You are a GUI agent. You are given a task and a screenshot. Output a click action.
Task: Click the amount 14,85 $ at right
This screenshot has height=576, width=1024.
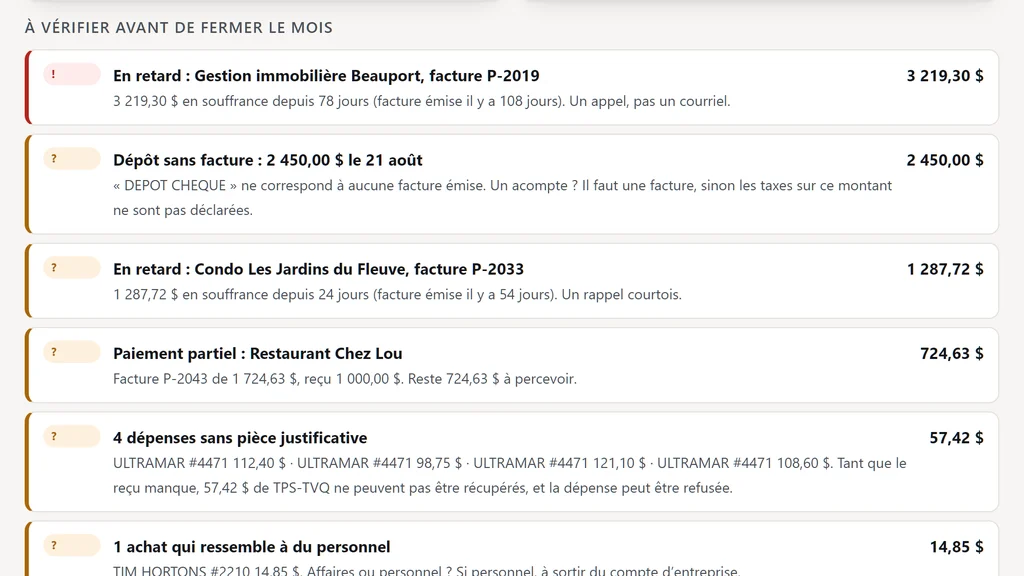[956, 547]
